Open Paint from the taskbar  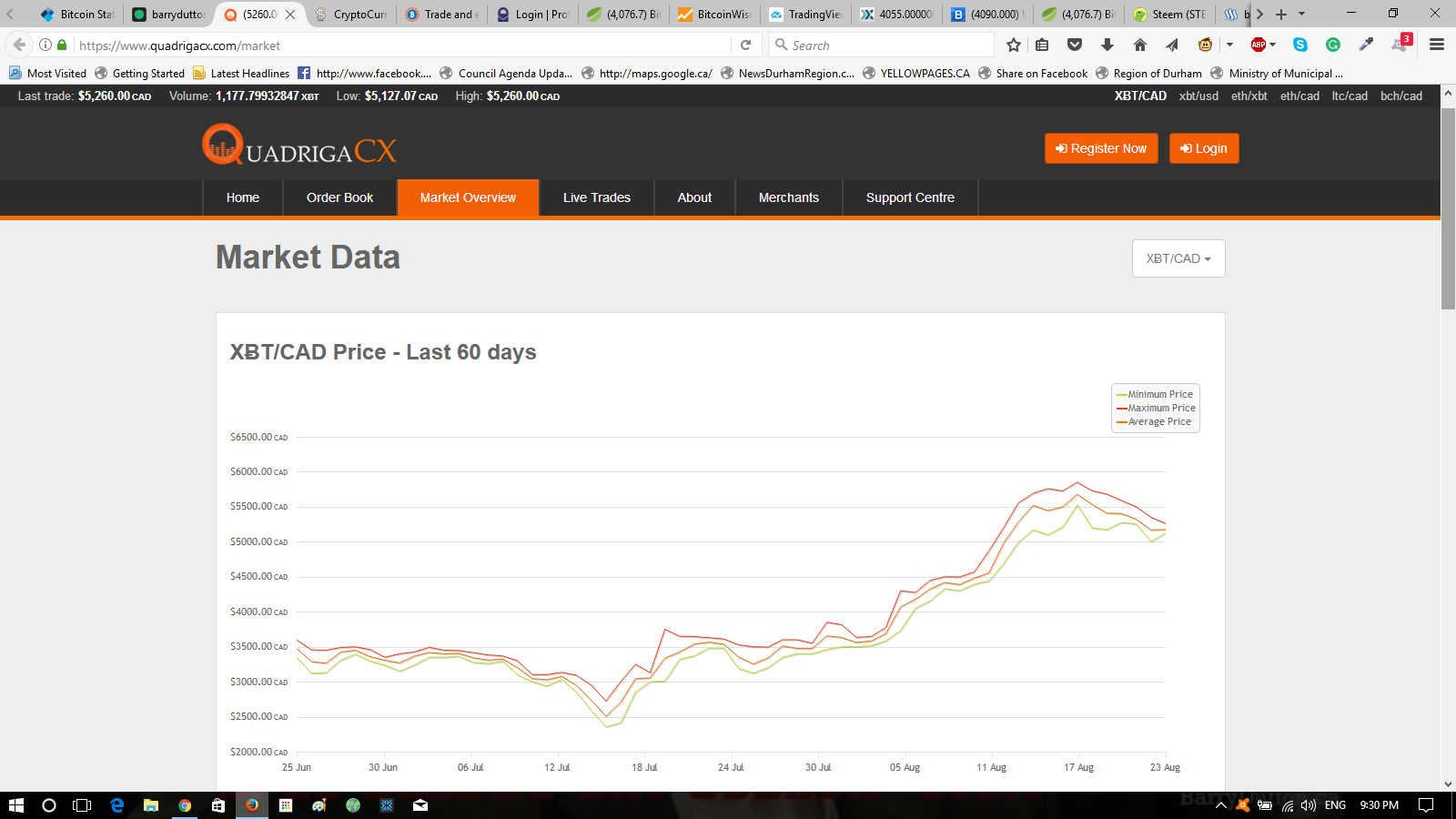(319, 805)
